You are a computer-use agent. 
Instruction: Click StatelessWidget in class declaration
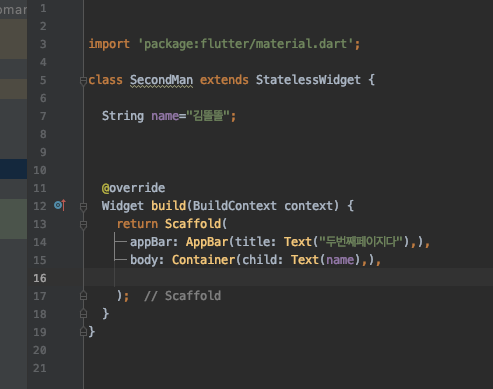point(308,80)
